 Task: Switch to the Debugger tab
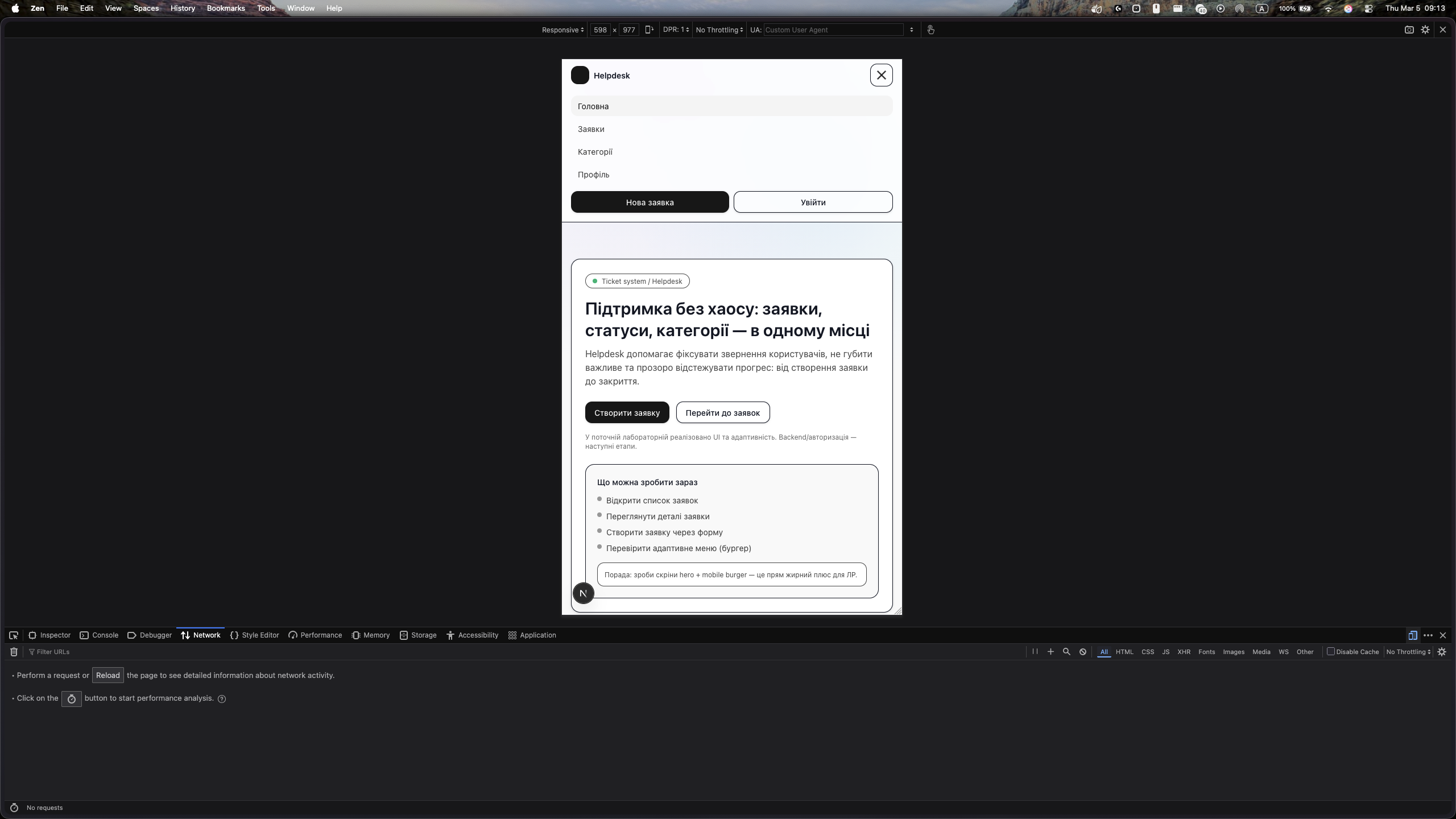[x=150, y=635]
